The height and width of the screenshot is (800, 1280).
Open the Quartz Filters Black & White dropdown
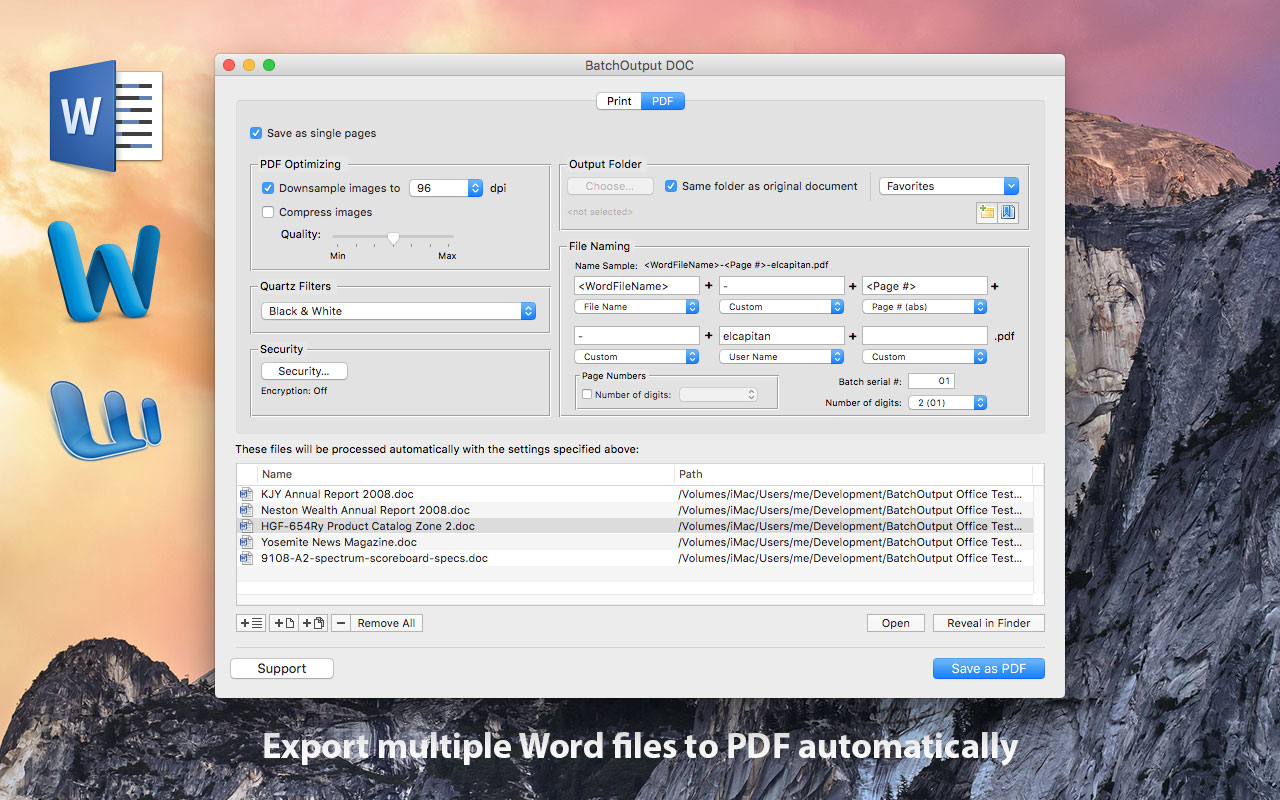tap(401, 311)
